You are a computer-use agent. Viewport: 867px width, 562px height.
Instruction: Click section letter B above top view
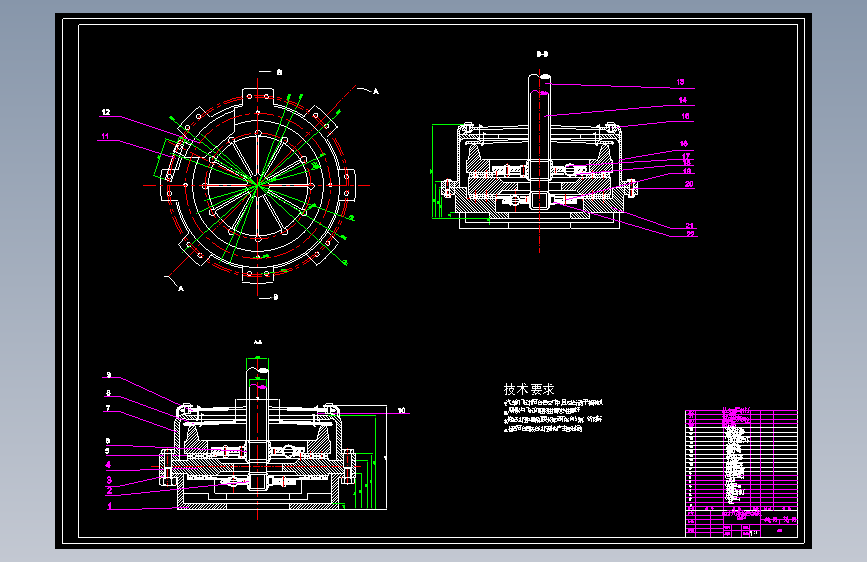tap(279, 72)
